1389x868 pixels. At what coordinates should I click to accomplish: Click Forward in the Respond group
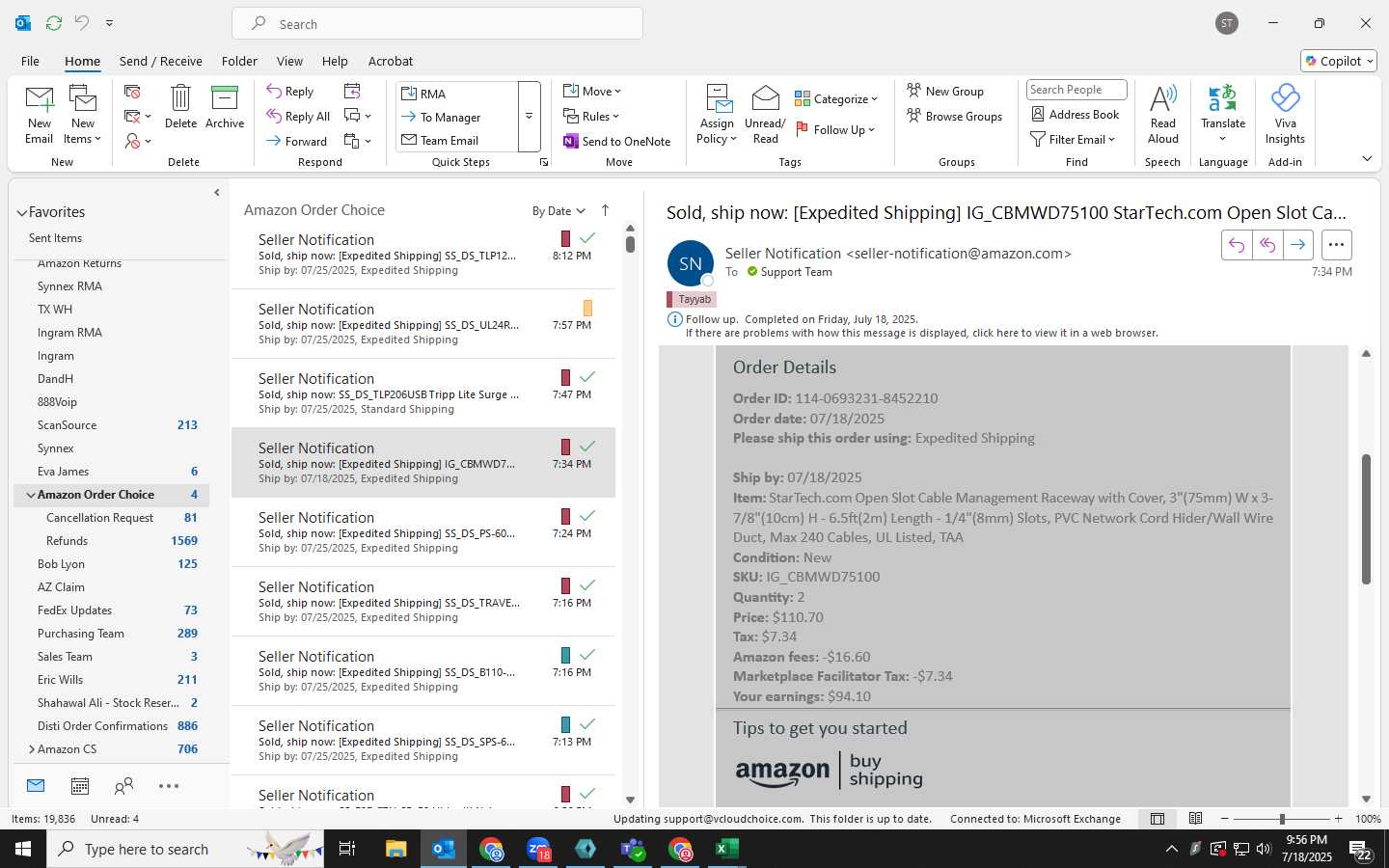tap(297, 142)
